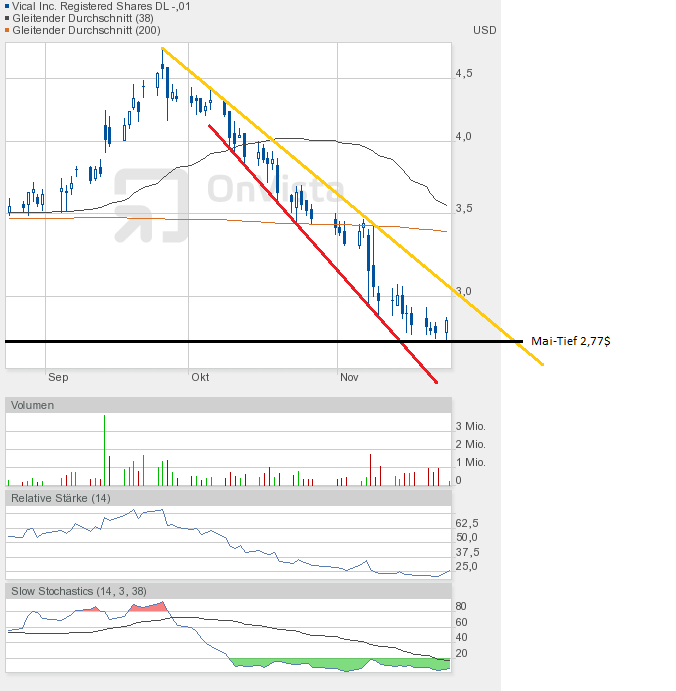The height and width of the screenshot is (691, 676).
Task: Click the OnVista watermark arrow logo
Action: pyautogui.click(x=152, y=206)
